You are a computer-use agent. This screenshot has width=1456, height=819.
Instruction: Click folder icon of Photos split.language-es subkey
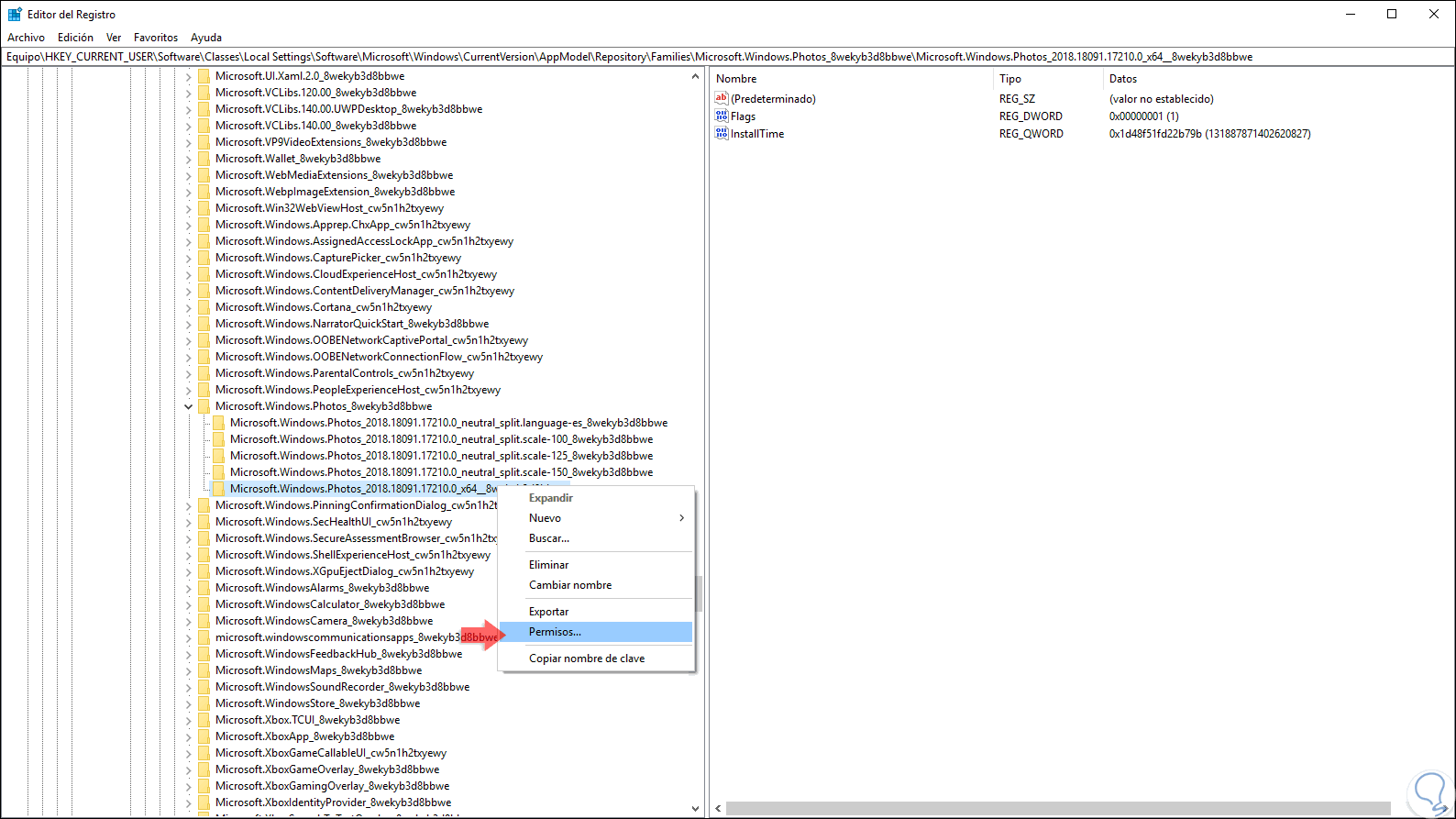(218, 423)
